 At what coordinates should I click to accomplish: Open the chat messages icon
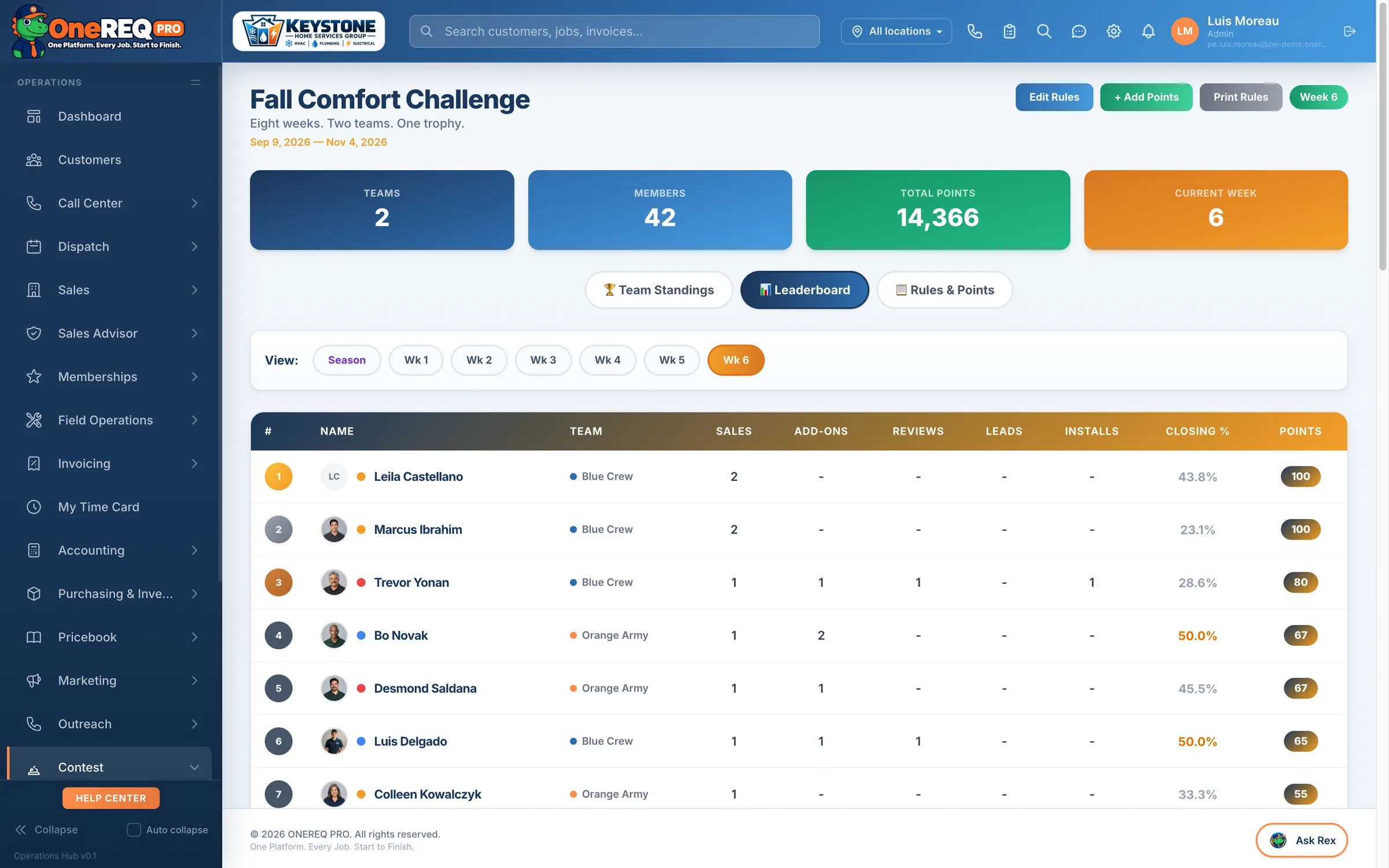[1079, 31]
